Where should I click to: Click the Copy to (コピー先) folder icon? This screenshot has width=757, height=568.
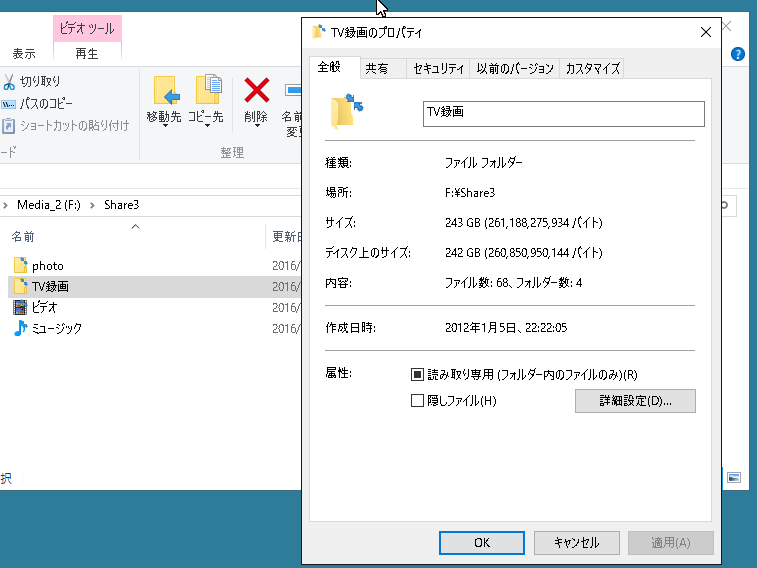tap(206, 90)
